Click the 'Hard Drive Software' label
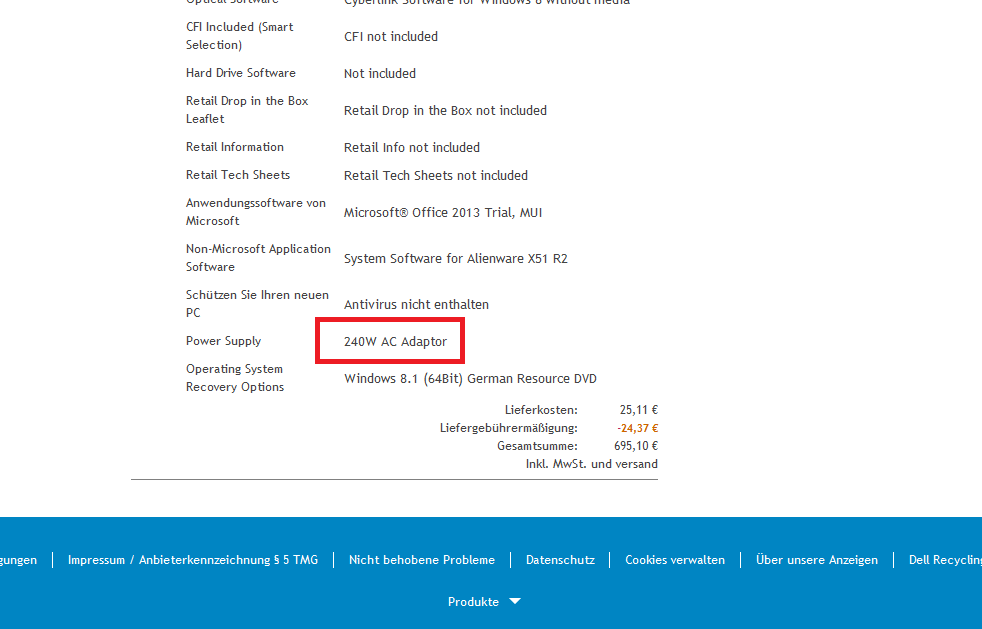The width and height of the screenshot is (982, 629). (x=240, y=73)
